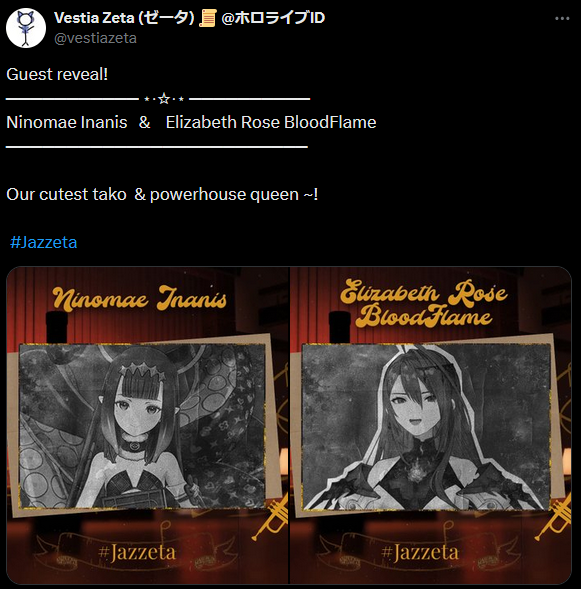The width and height of the screenshot is (581, 589).
Task: Open the Elizabeth Rose BloodFlame guest image
Action: (x=431, y=425)
